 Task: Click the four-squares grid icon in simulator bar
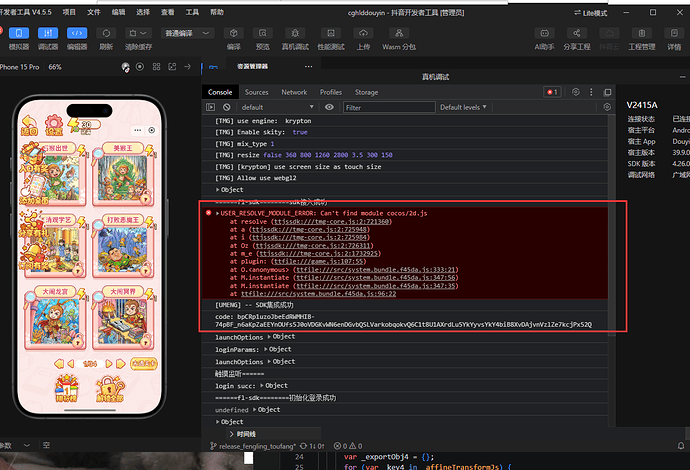pyautogui.click(x=156, y=67)
